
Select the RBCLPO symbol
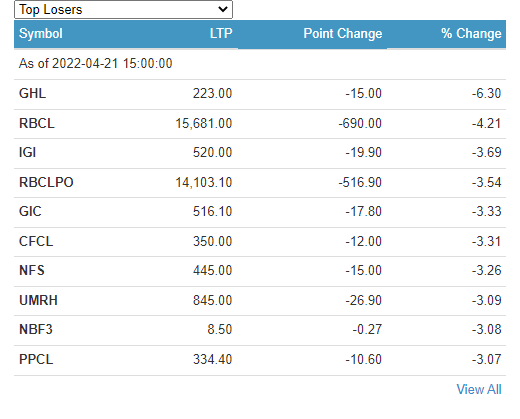pos(46,182)
